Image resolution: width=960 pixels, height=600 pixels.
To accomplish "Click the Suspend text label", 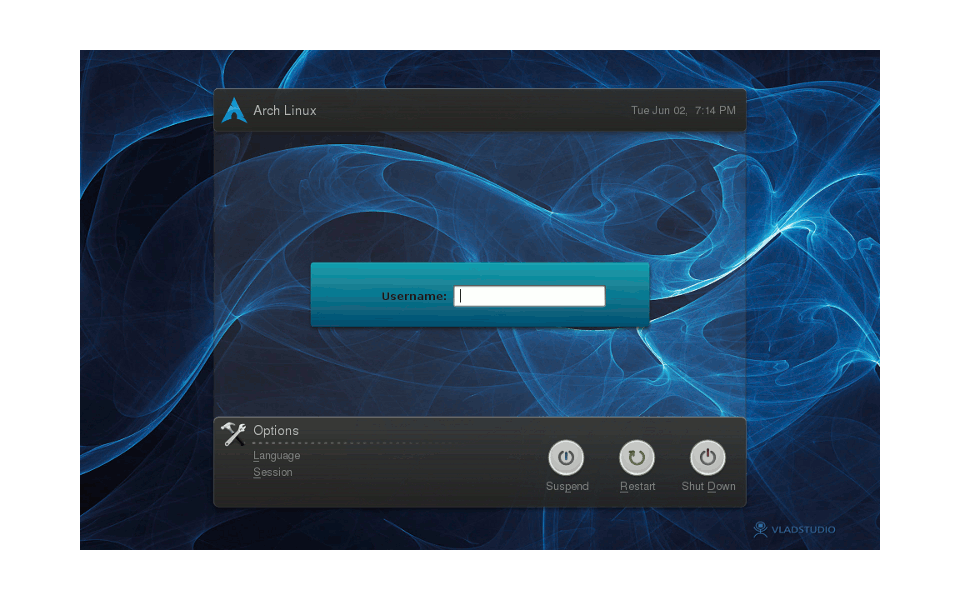I will point(567,486).
